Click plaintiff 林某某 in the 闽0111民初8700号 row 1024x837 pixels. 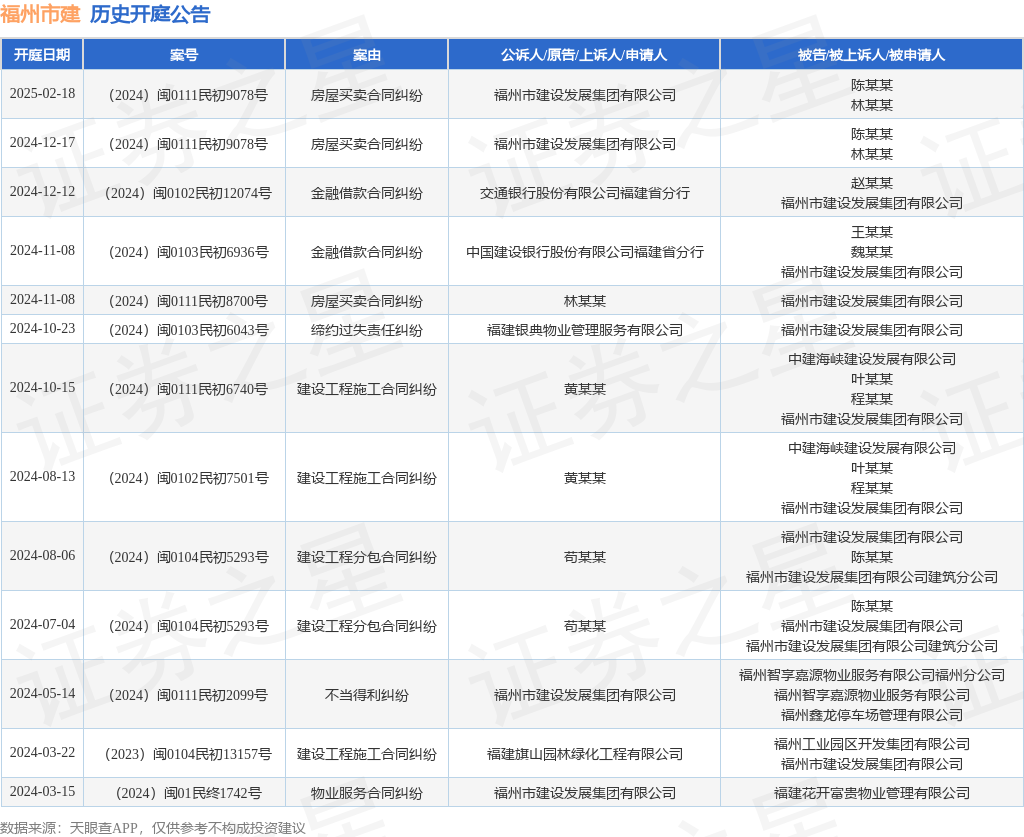[584, 301]
